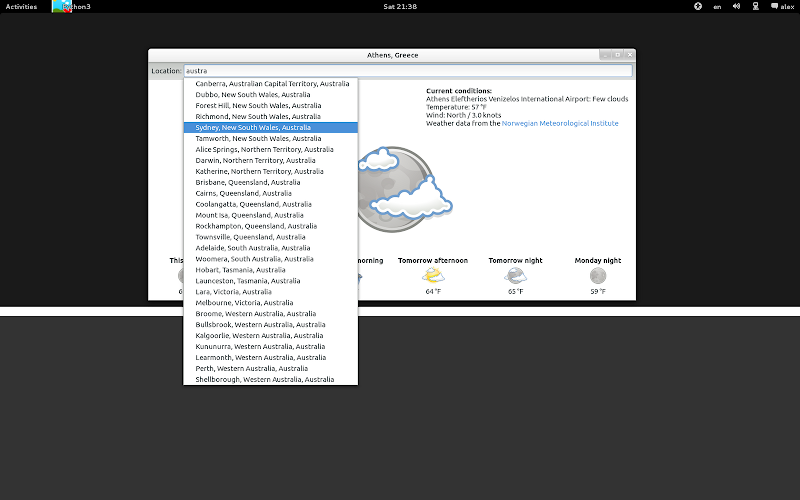The height and width of the screenshot is (500, 800).
Task: Choose Sydney, New South Wales, Australia
Action: pos(271,128)
